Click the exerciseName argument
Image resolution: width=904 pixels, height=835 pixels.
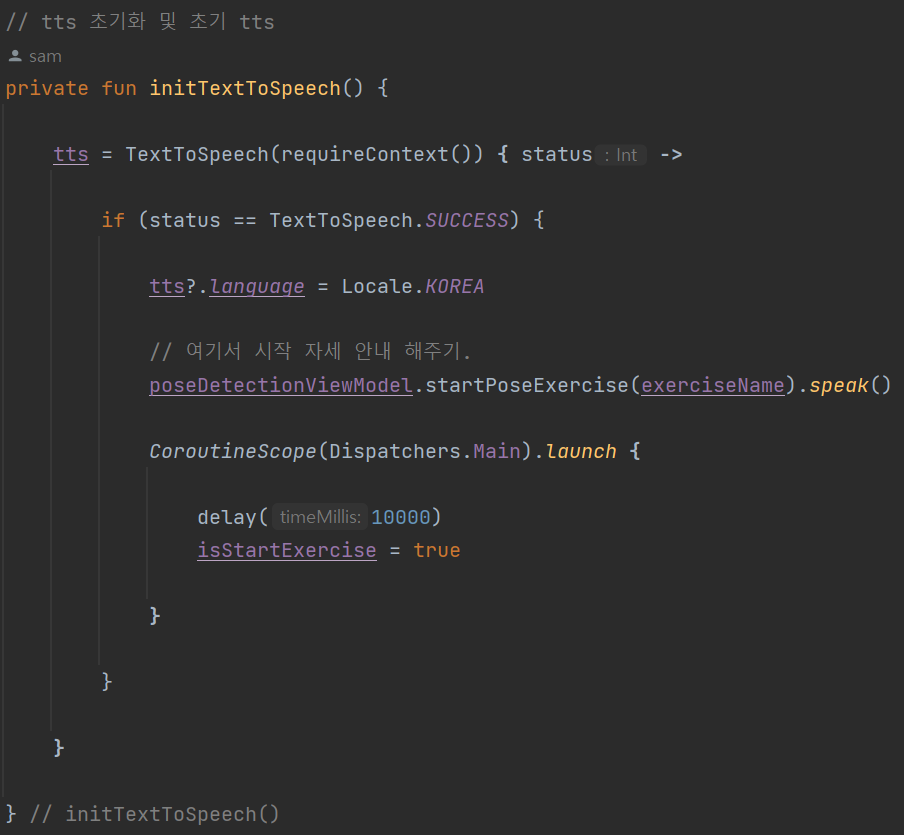click(x=713, y=385)
